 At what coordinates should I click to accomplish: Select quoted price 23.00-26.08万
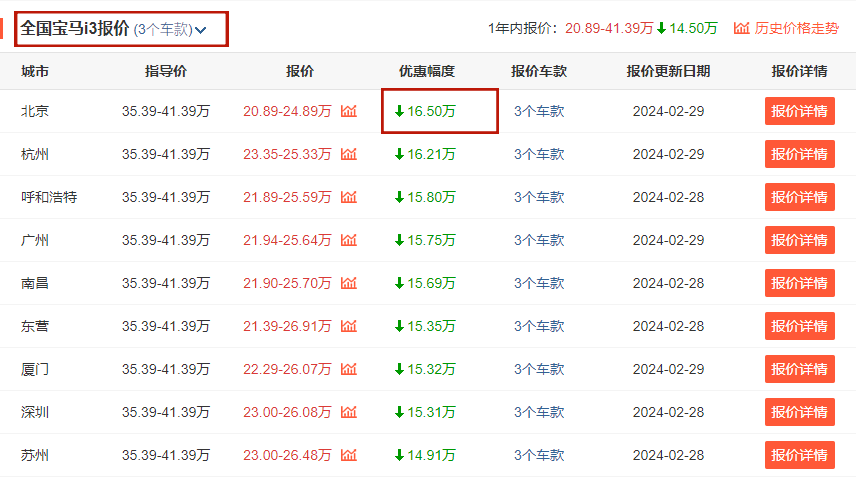tap(287, 412)
